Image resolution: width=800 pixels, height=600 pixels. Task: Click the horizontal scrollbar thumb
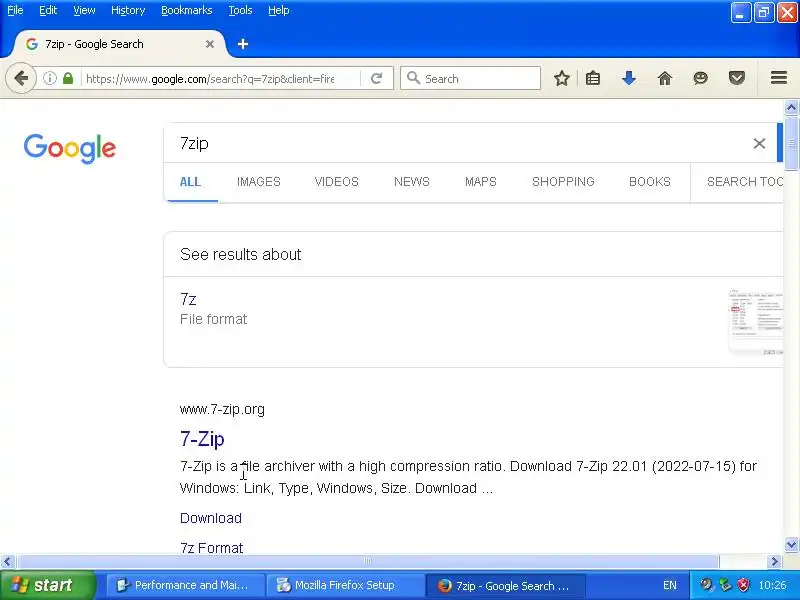tap(367, 562)
